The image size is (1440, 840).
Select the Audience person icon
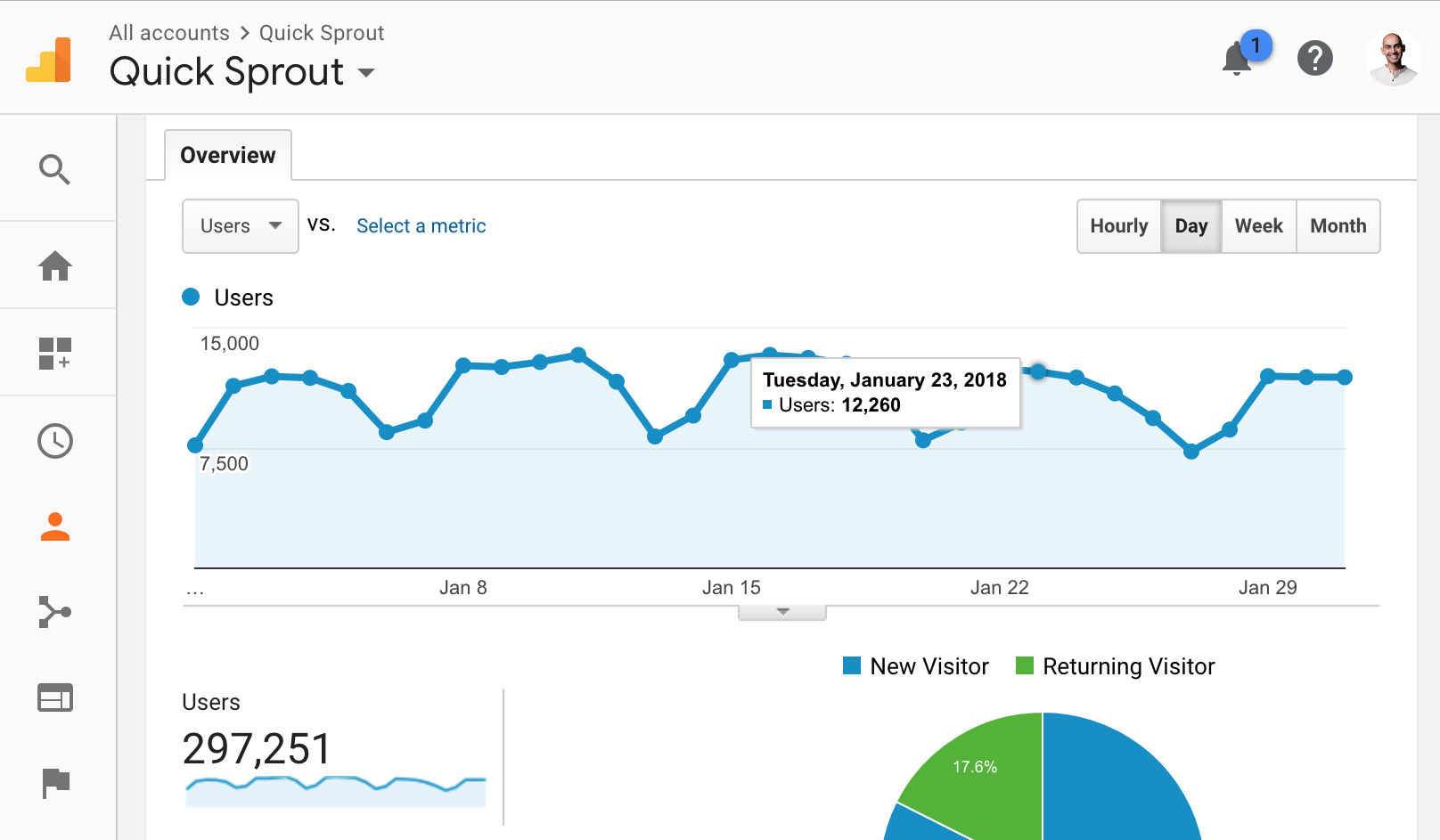coord(55,526)
